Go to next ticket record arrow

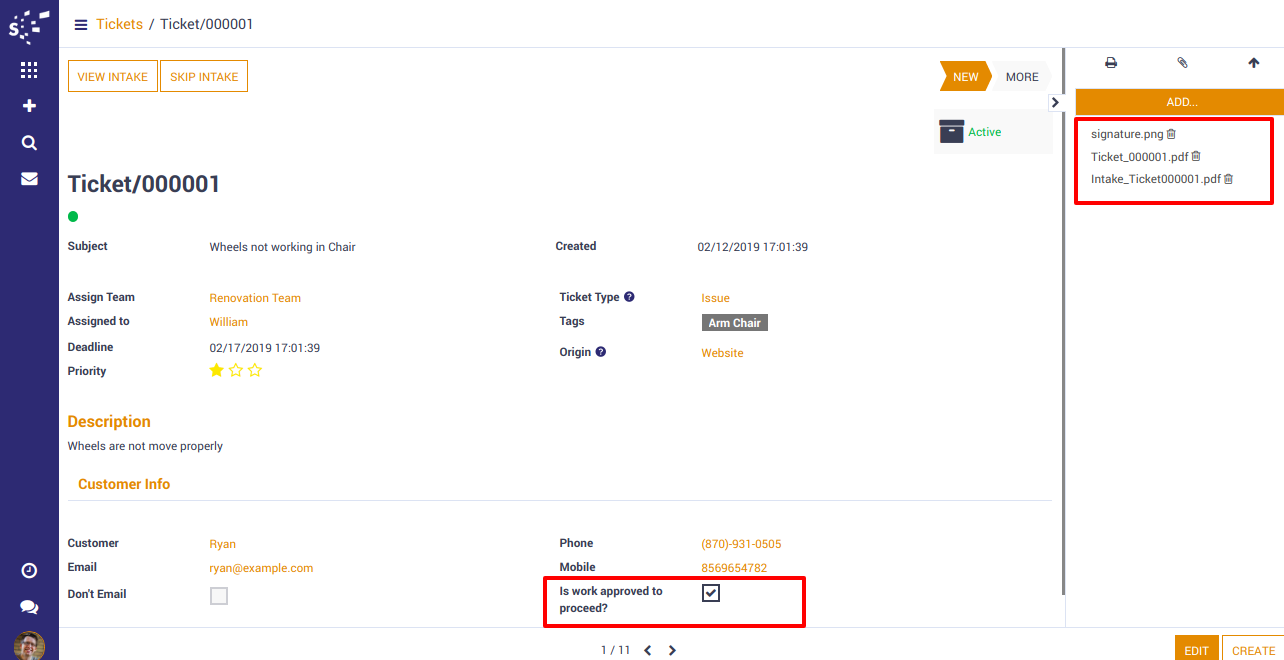[x=672, y=650]
